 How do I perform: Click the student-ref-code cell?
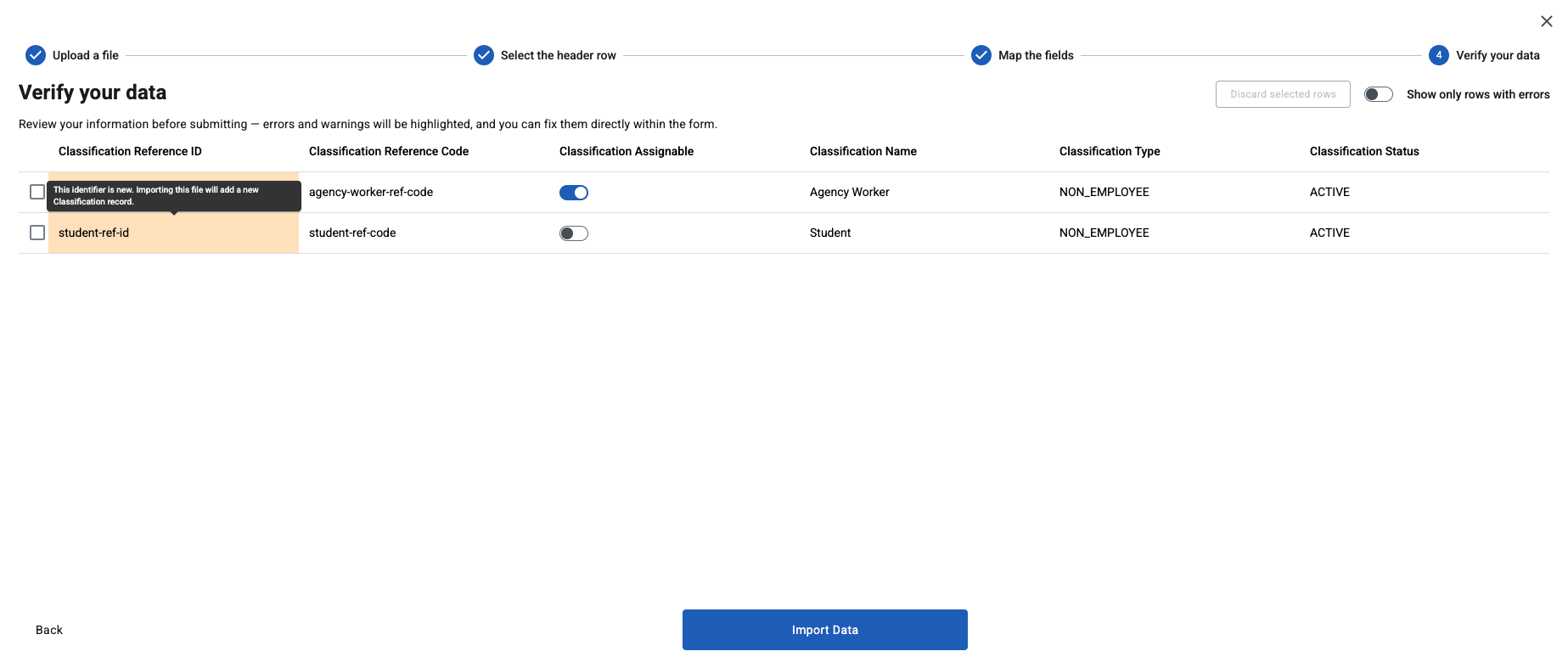pyautogui.click(x=424, y=233)
